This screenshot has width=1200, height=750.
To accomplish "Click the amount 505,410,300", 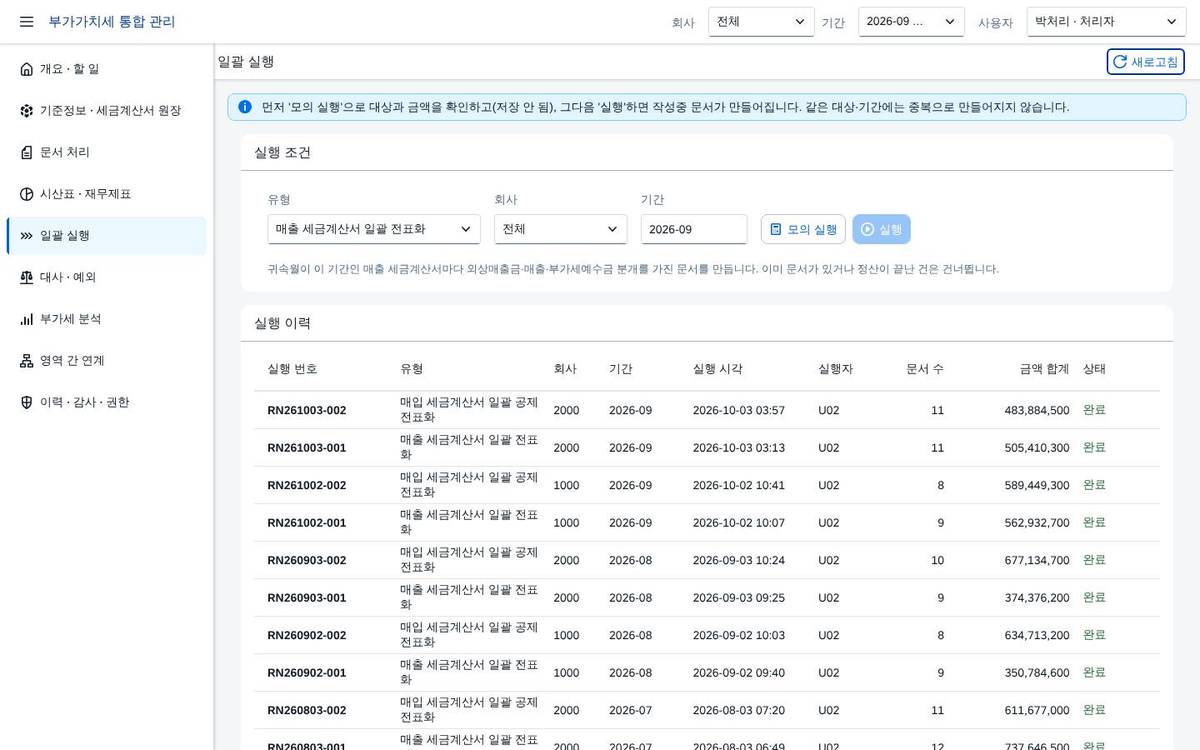I will (1037, 448).
